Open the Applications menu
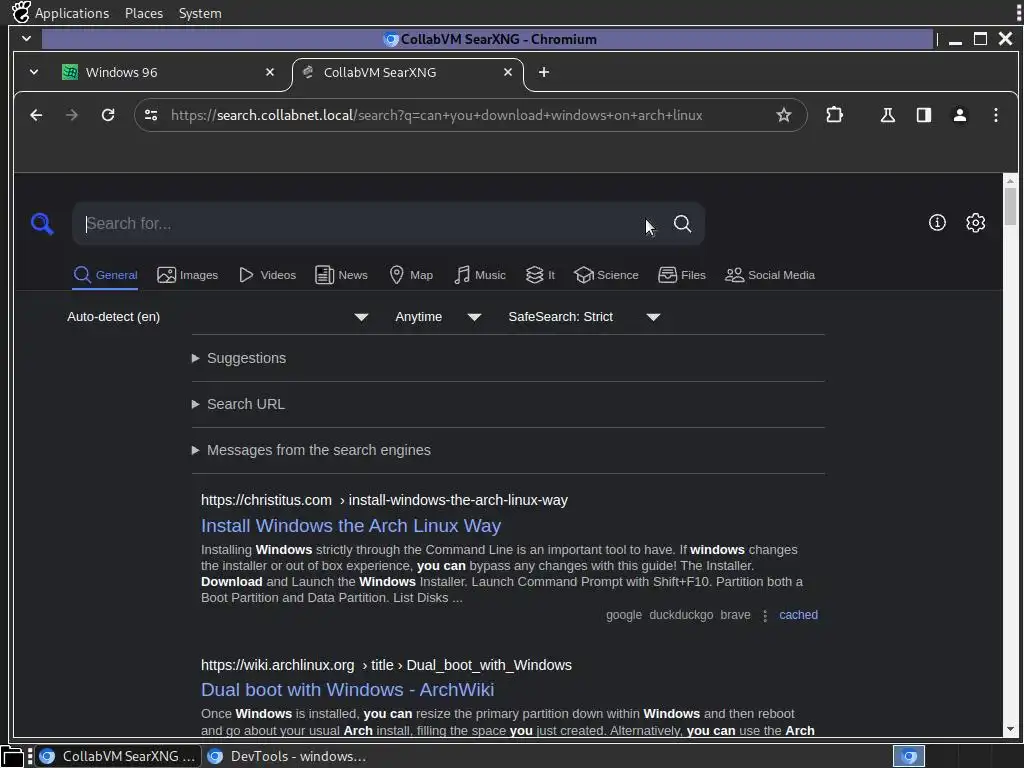This screenshot has width=1024, height=768. pos(72,13)
